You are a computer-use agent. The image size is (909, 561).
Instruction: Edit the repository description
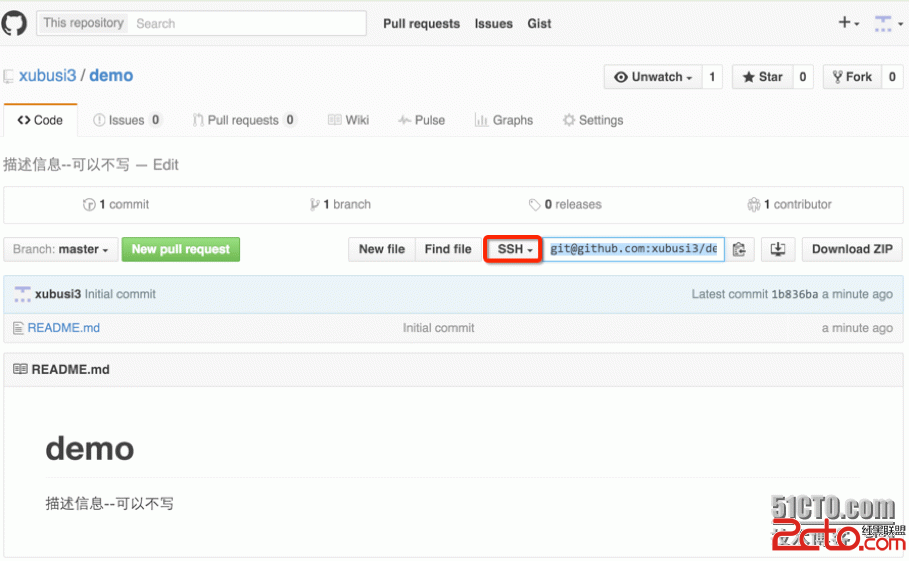[x=166, y=165]
